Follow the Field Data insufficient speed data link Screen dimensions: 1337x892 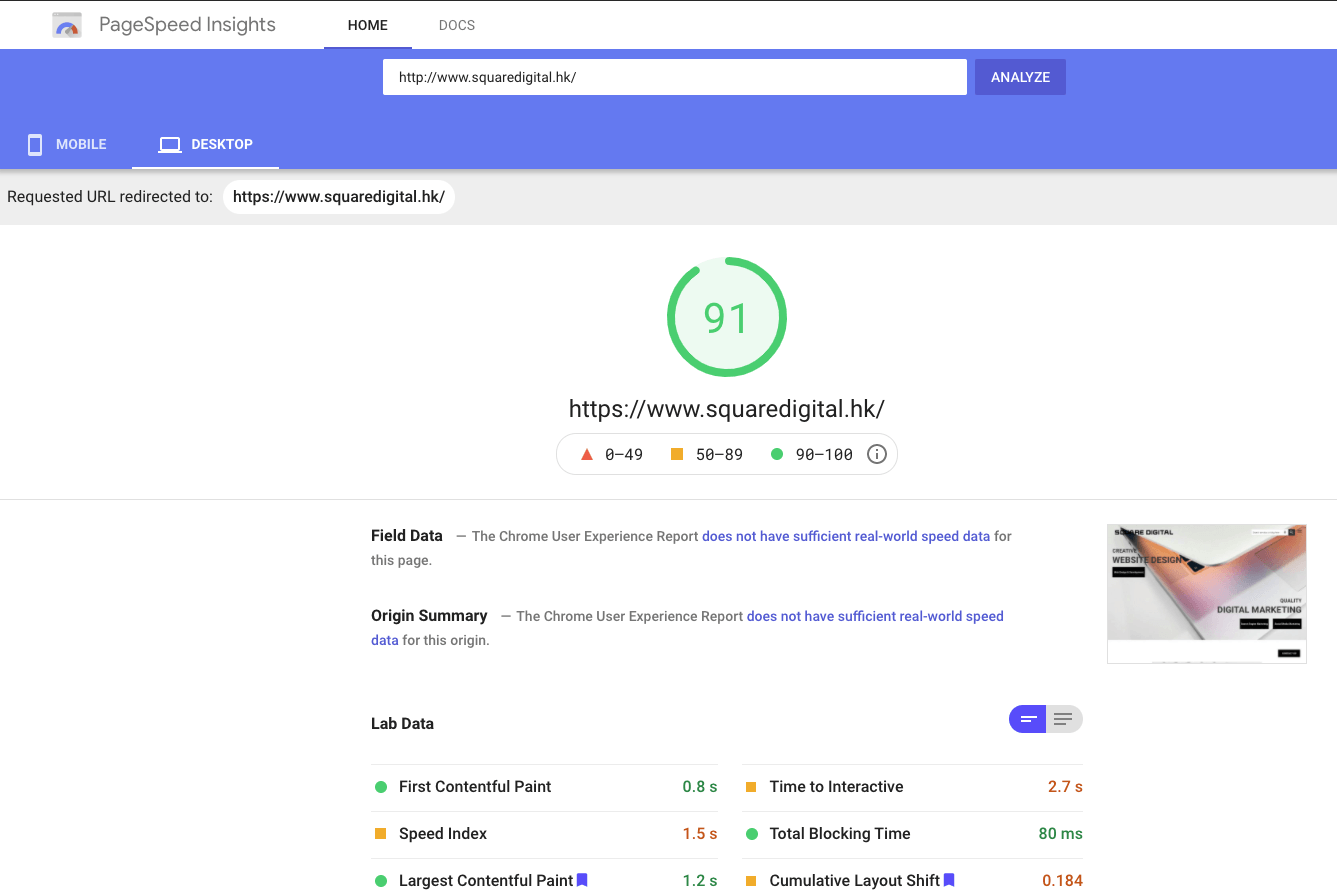tap(846, 536)
